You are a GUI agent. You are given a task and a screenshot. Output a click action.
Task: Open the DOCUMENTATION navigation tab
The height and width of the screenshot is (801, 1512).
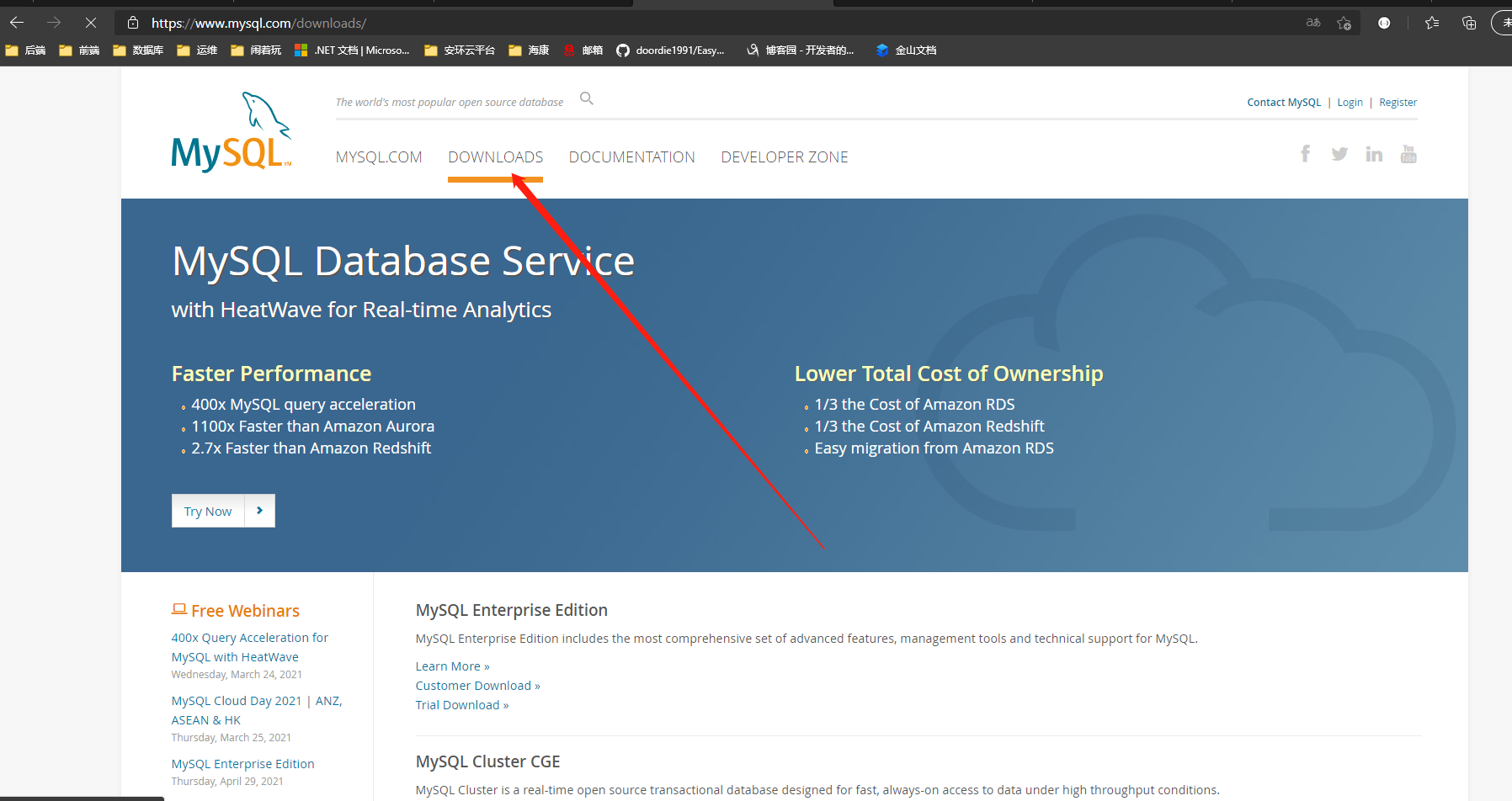[631, 157]
